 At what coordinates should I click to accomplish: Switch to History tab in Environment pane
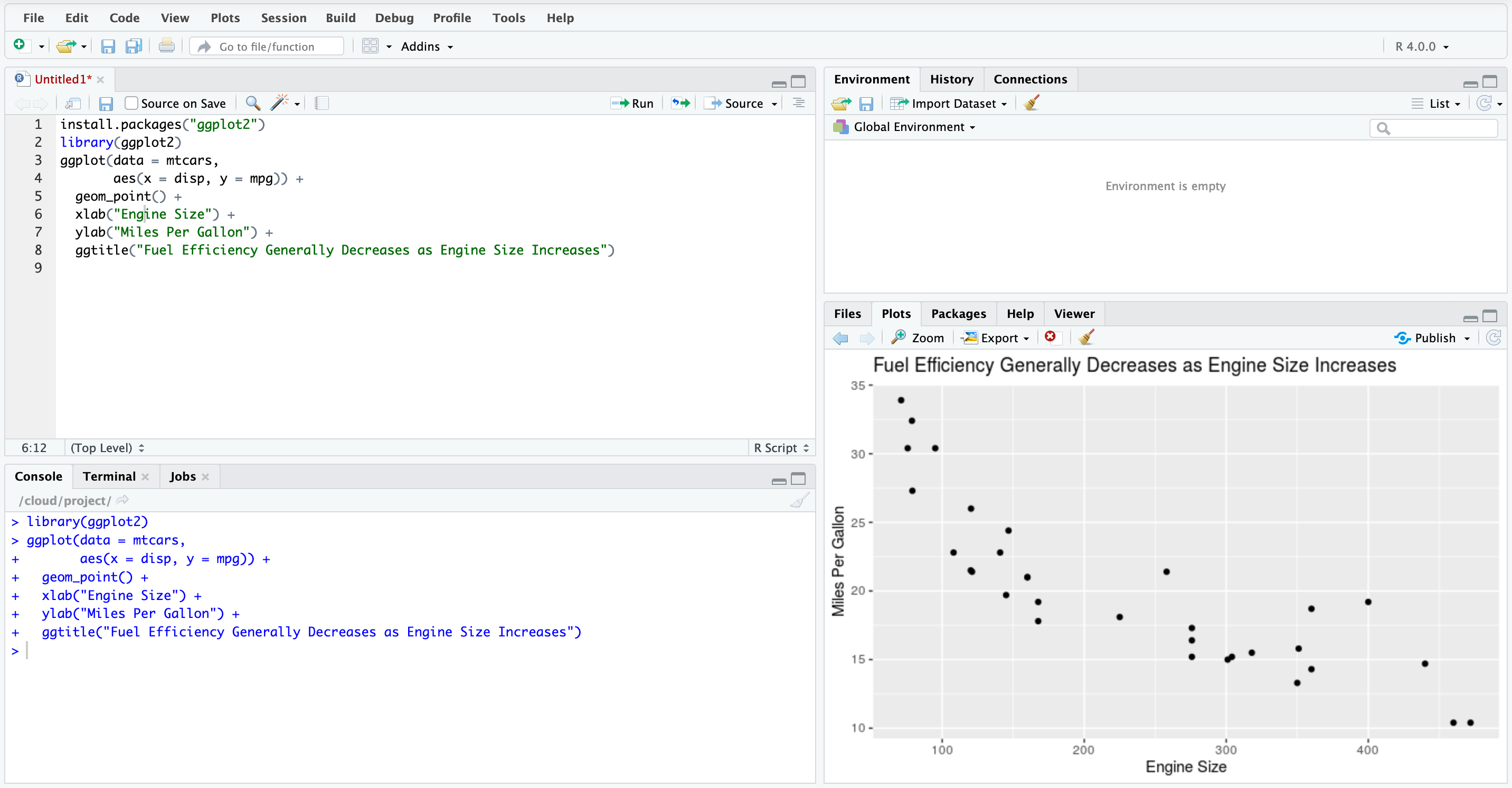pos(950,78)
